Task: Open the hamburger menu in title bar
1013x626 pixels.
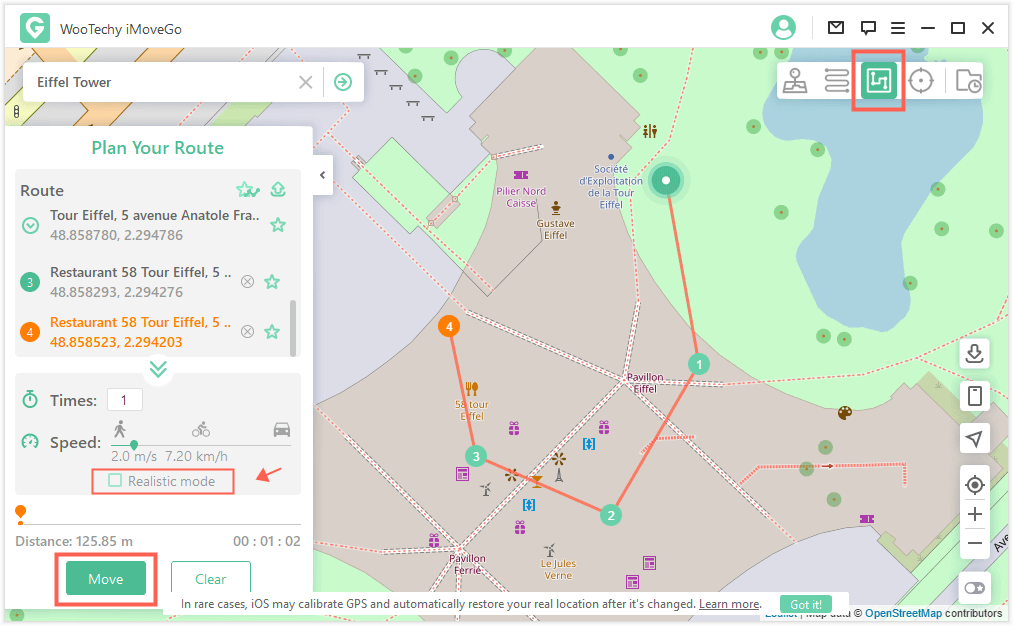Action: (x=898, y=28)
